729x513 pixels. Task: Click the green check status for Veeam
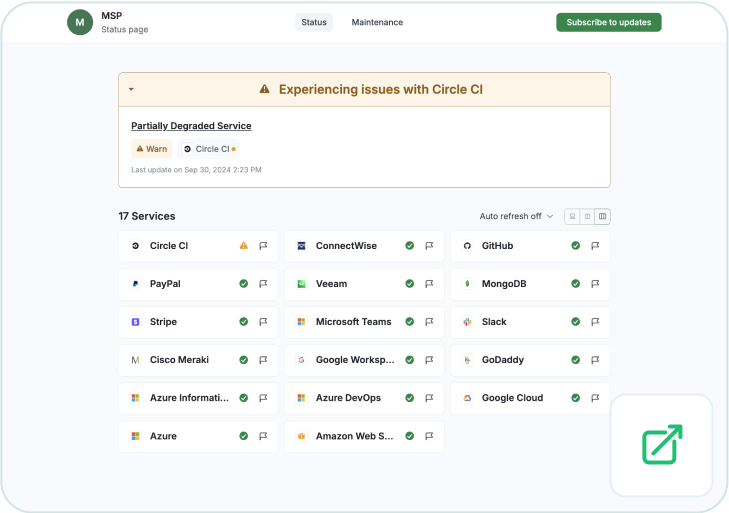click(410, 284)
